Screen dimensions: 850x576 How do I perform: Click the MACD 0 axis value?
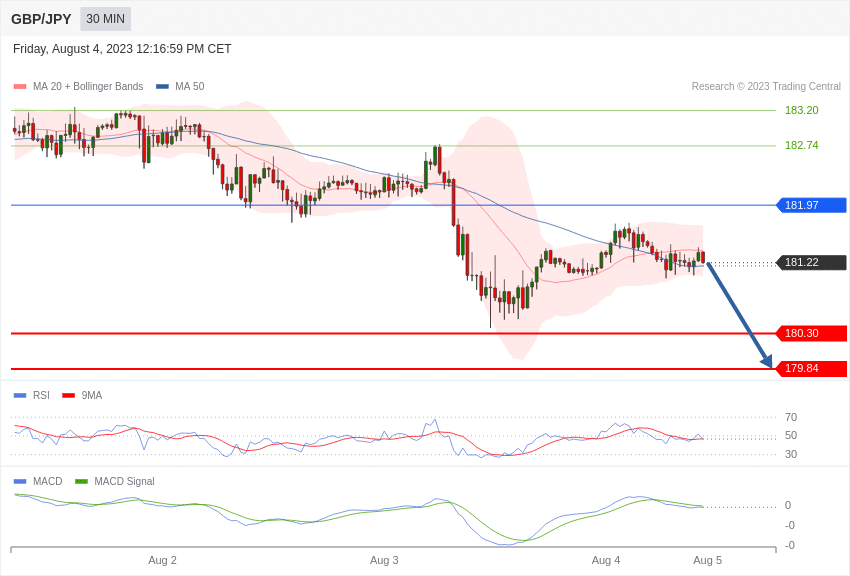coord(788,505)
